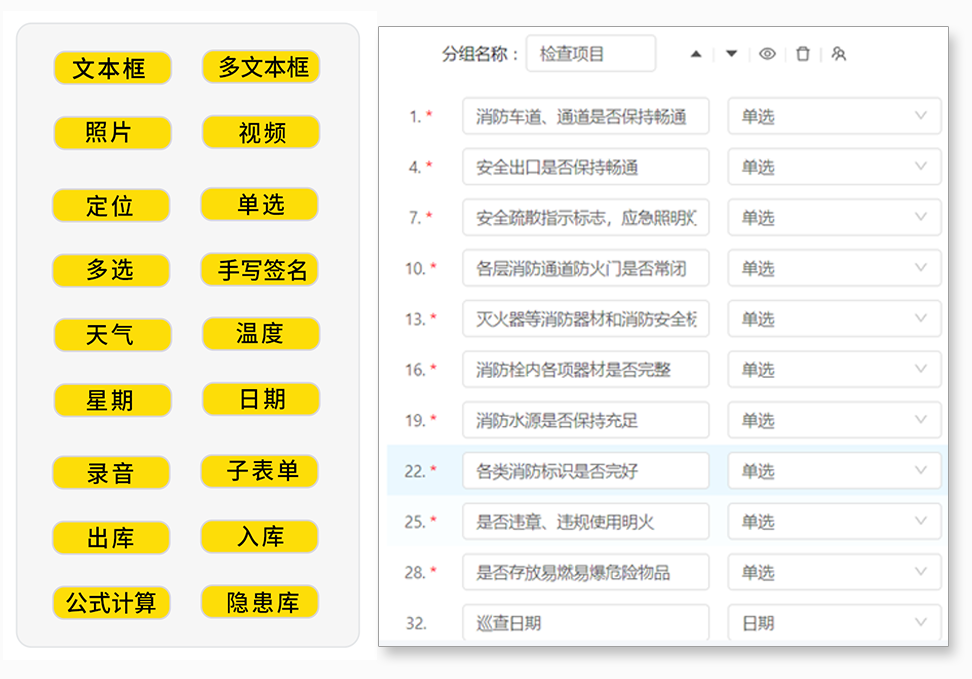The height and width of the screenshot is (679, 972).
Task: Open the type dropdown for highlighted question 22
Action: tap(835, 470)
